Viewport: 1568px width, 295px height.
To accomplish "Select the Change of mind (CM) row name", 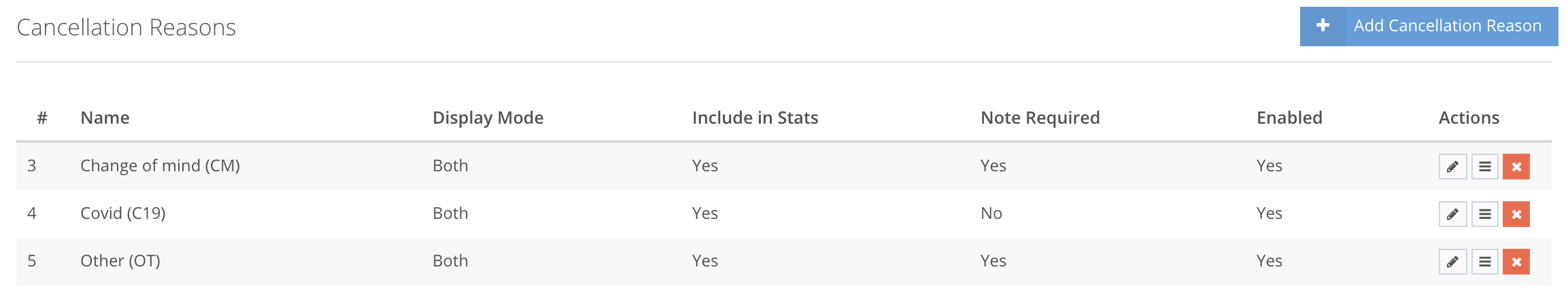I will coord(160,166).
